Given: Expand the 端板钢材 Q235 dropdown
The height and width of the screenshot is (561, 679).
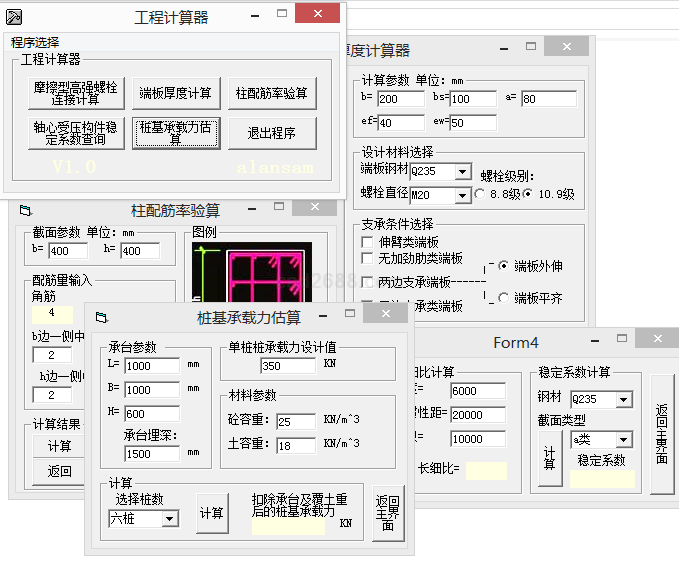Looking at the screenshot, I should coord(461,172).
